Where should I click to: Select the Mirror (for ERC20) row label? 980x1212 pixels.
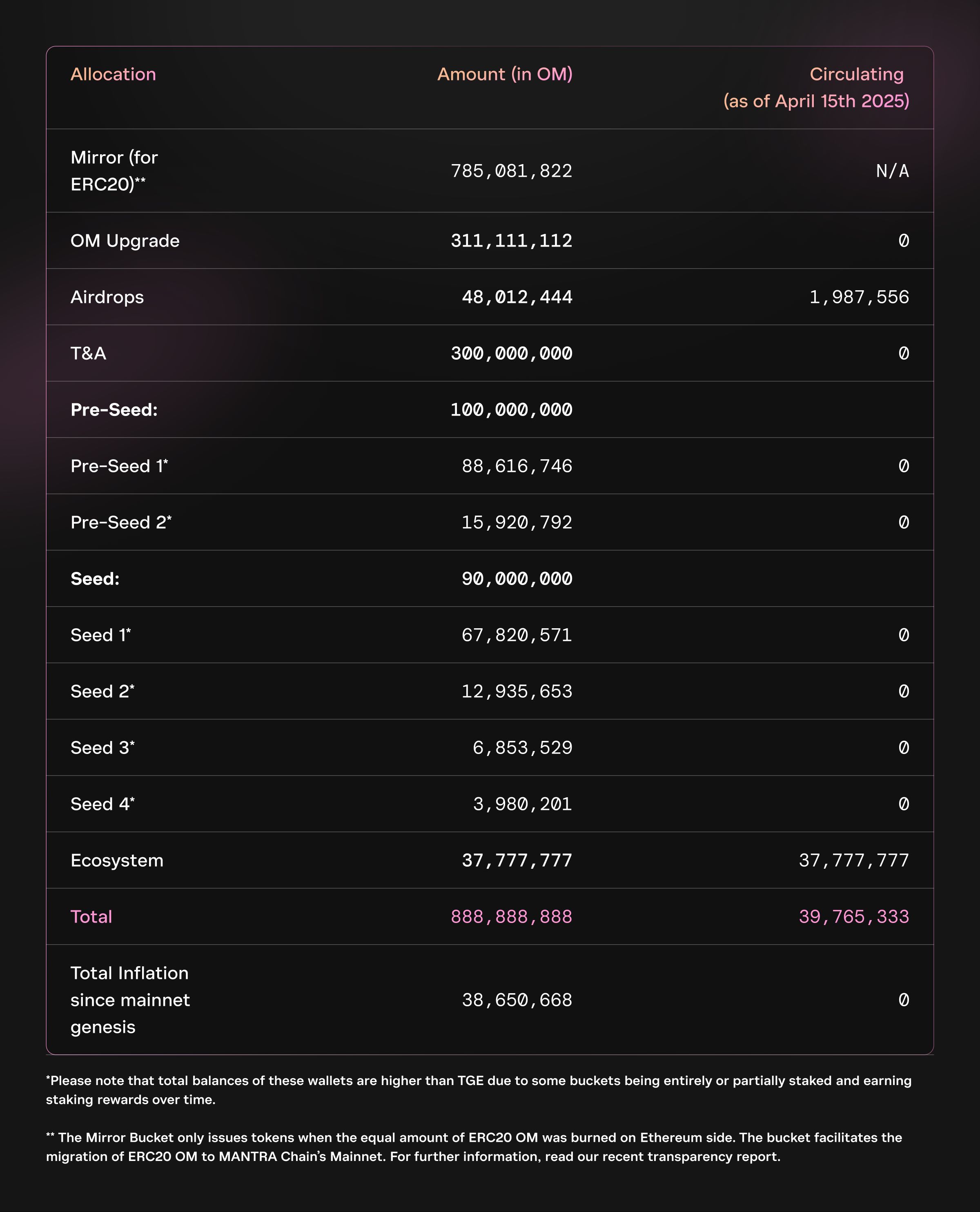tap(114, 170)
